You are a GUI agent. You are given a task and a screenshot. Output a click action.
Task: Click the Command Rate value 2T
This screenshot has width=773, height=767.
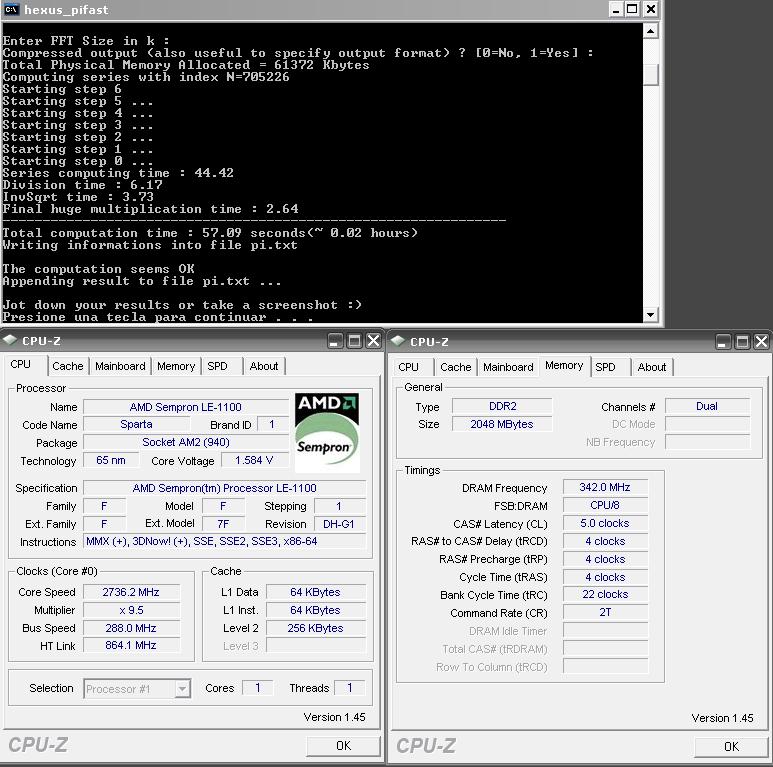pos(605,612)
